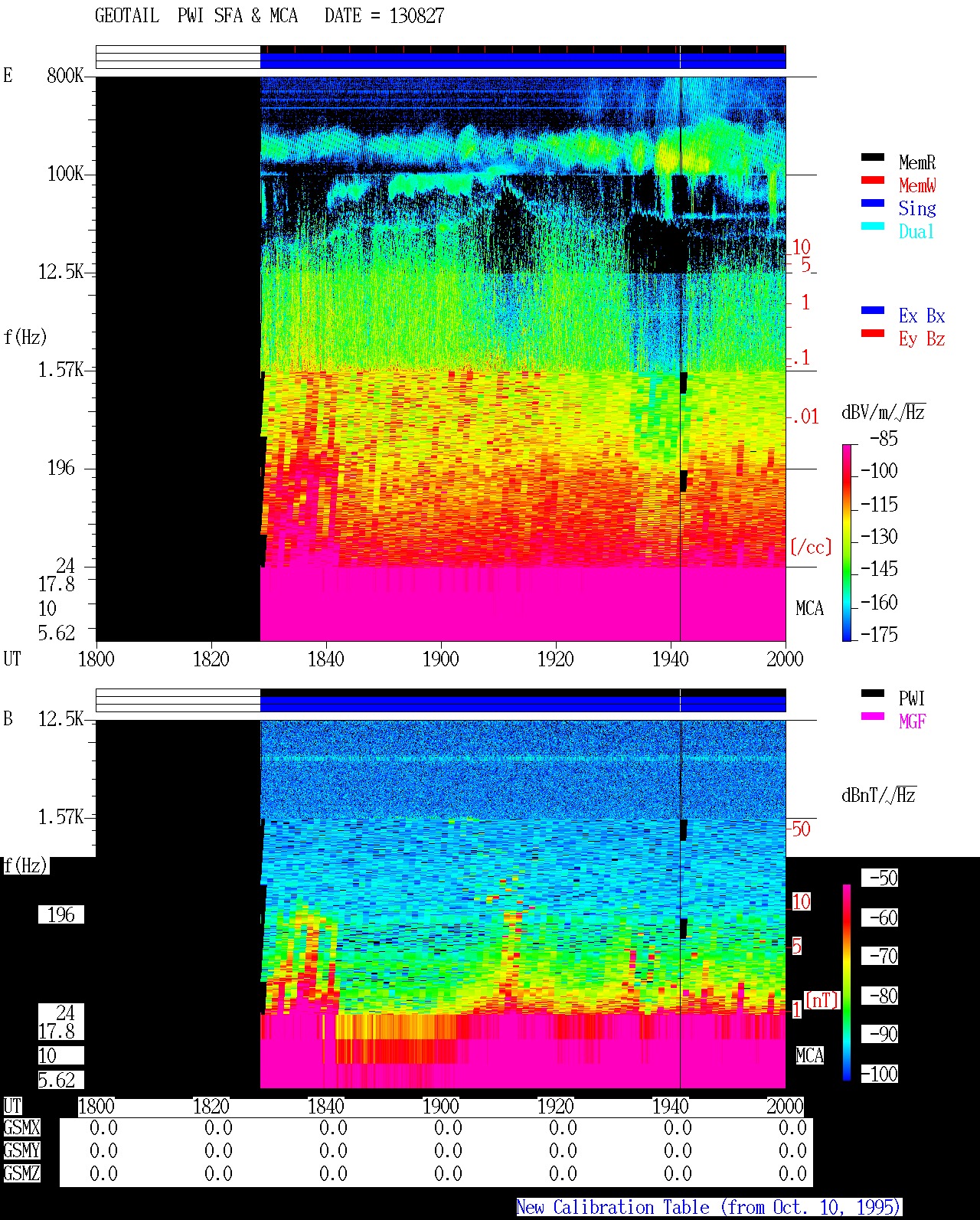Click the B panel's 12.5K axis label
The height and width of the screenshot is (1220, 980).
61,718
